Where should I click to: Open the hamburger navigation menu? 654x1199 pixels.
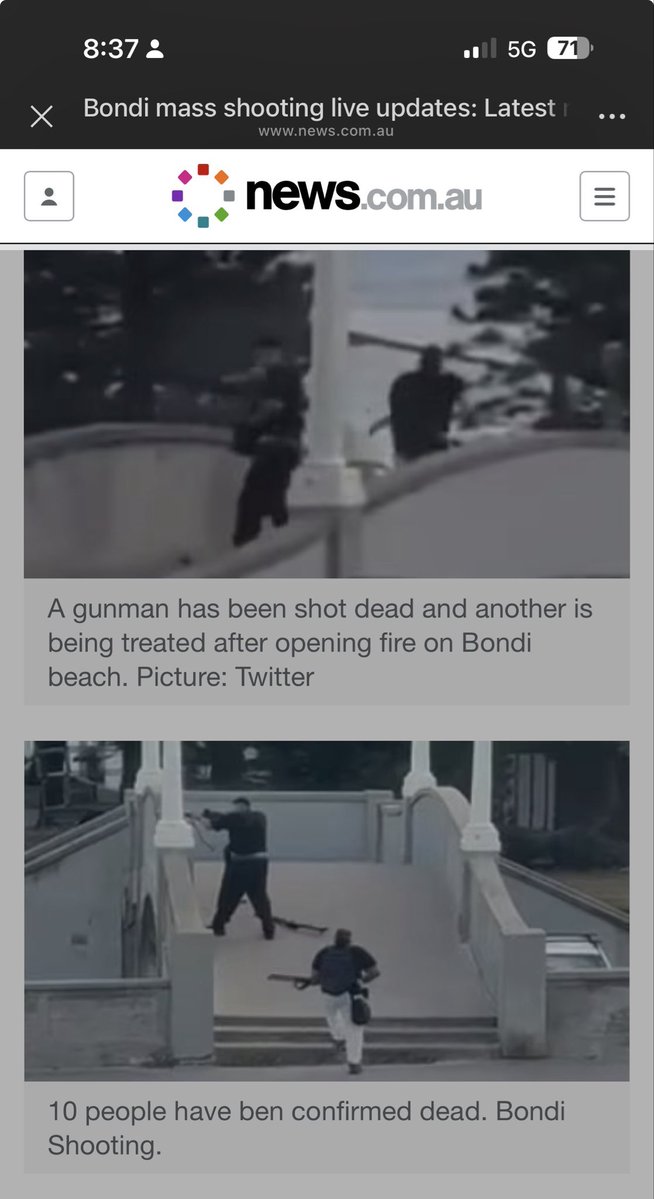pos(604,197)
